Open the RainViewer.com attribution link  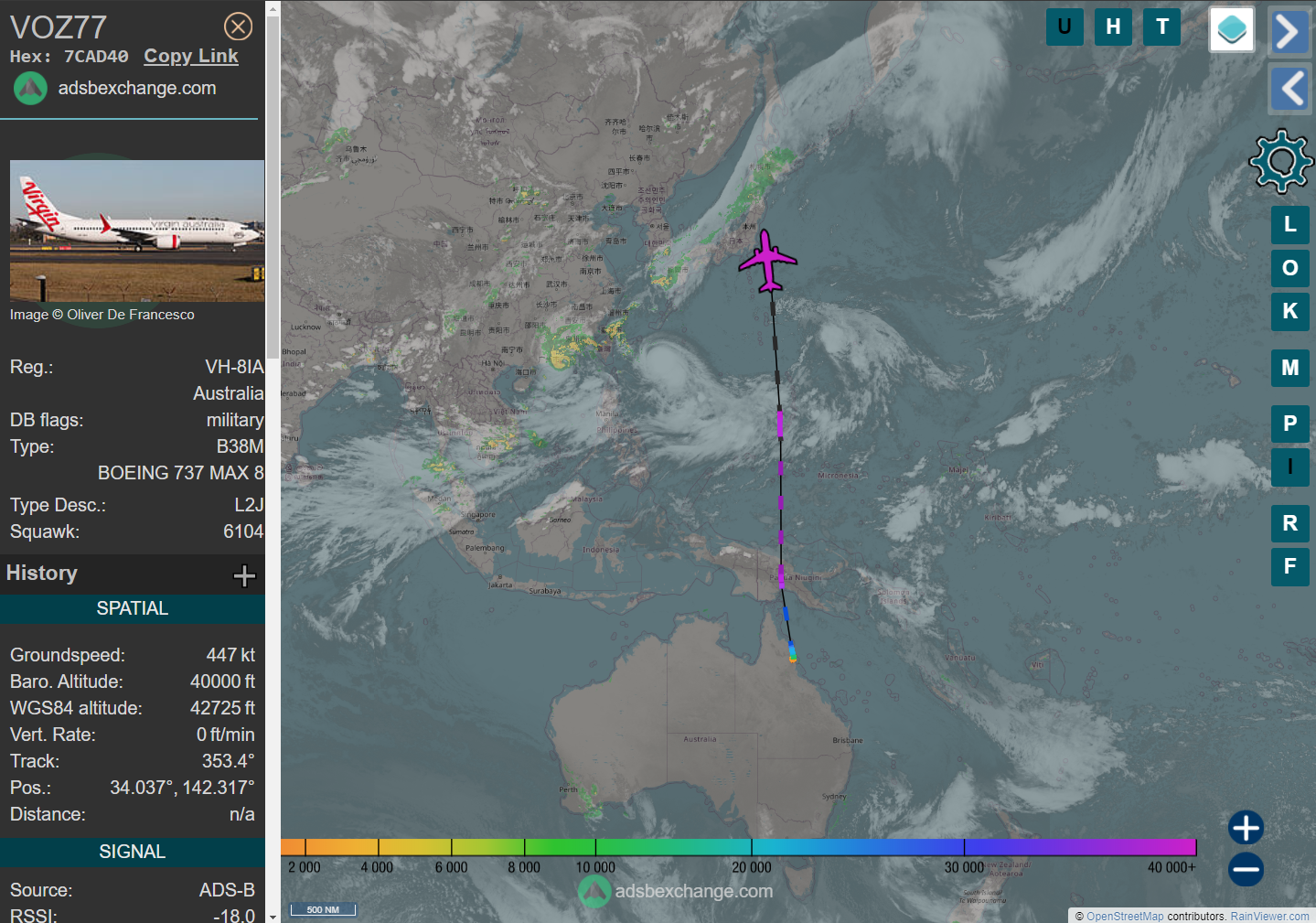[1270, 916]
